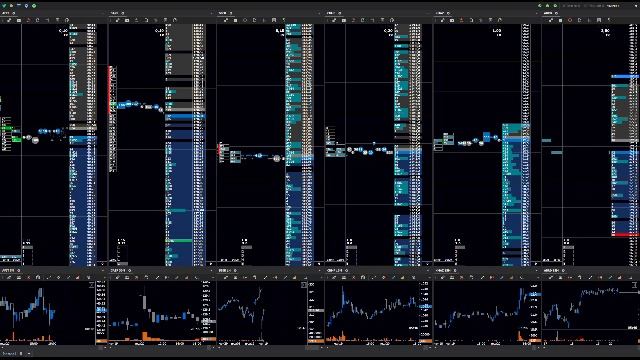Image resolution: width=640 pixels, height=360 pixels.
Task: Click red icon in fifth order book toolbar
Action: [x=462, y=20]
